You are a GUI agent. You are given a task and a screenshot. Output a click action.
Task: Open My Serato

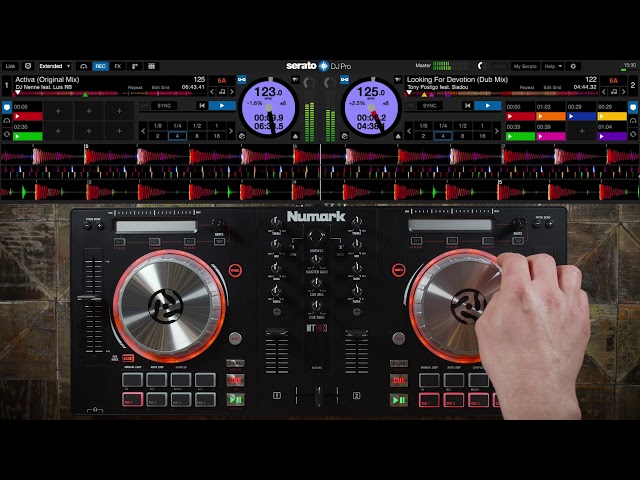point(525,66)
